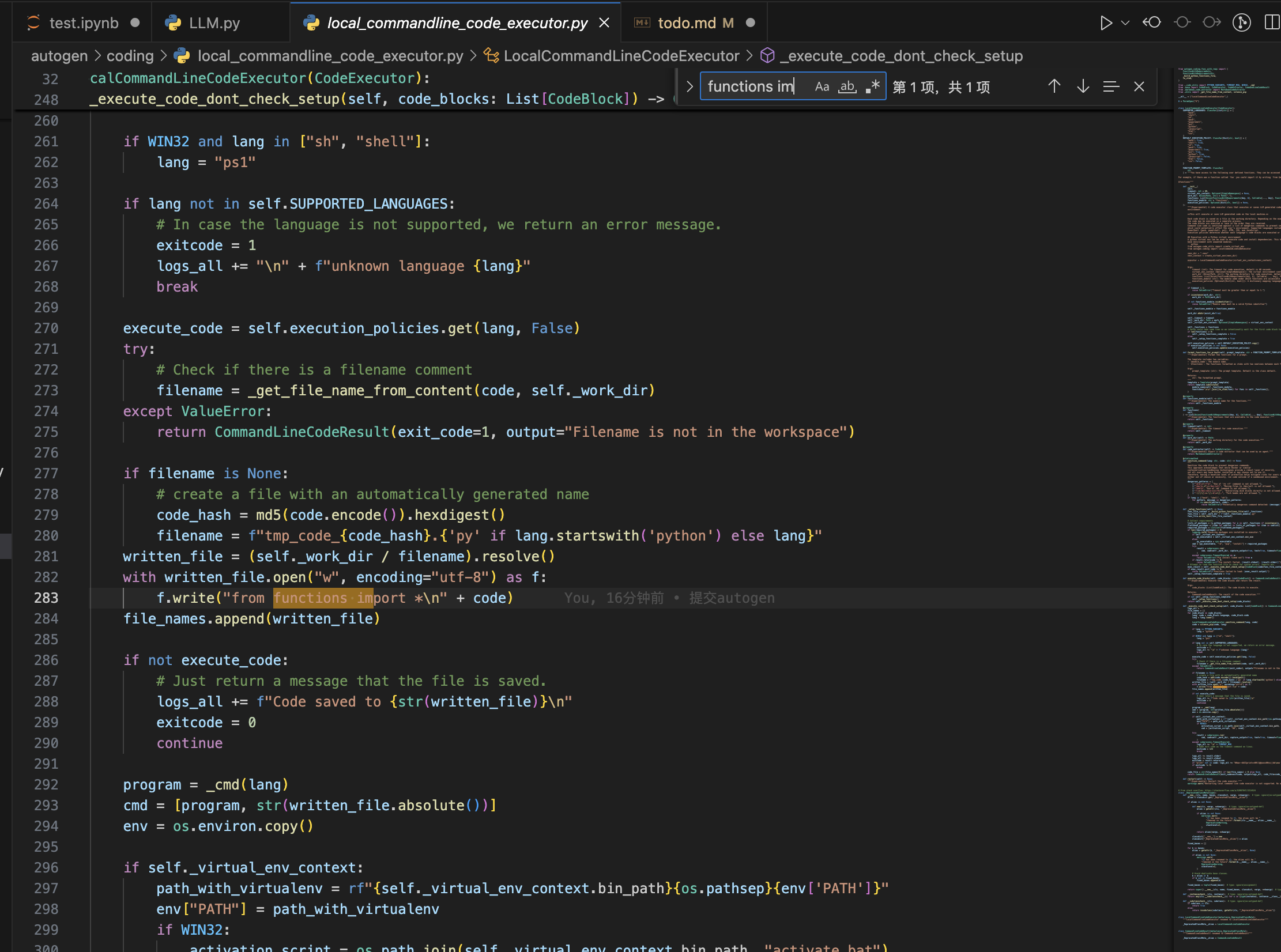
Task: Click _get_file_name_from_content on line 273
Action: tap(360, 391)
